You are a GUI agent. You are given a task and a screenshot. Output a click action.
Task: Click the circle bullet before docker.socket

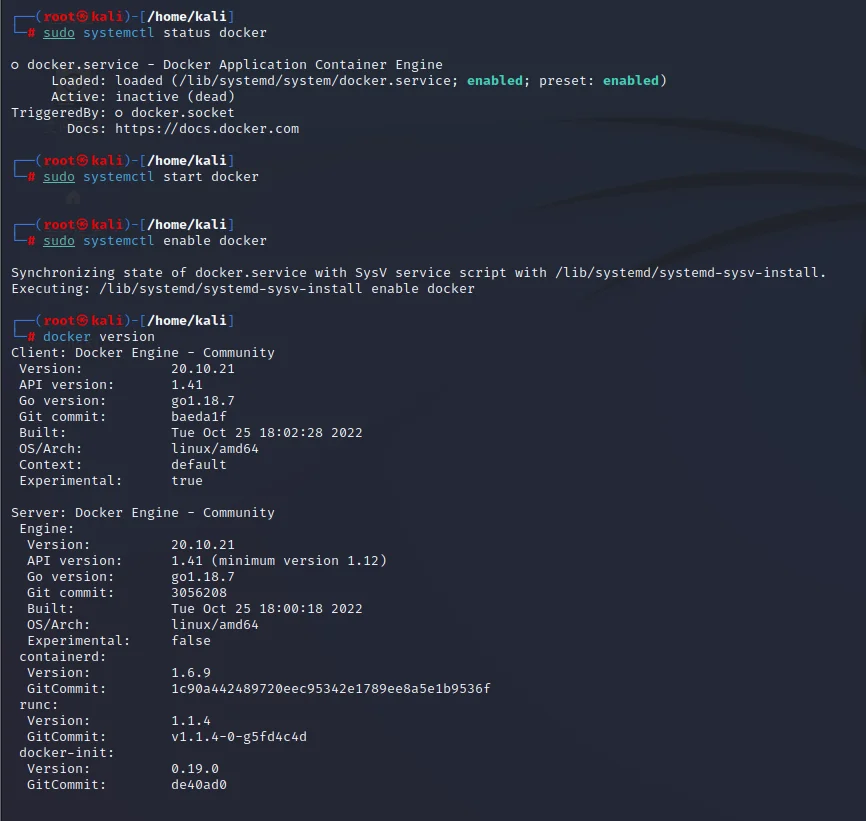119,112
